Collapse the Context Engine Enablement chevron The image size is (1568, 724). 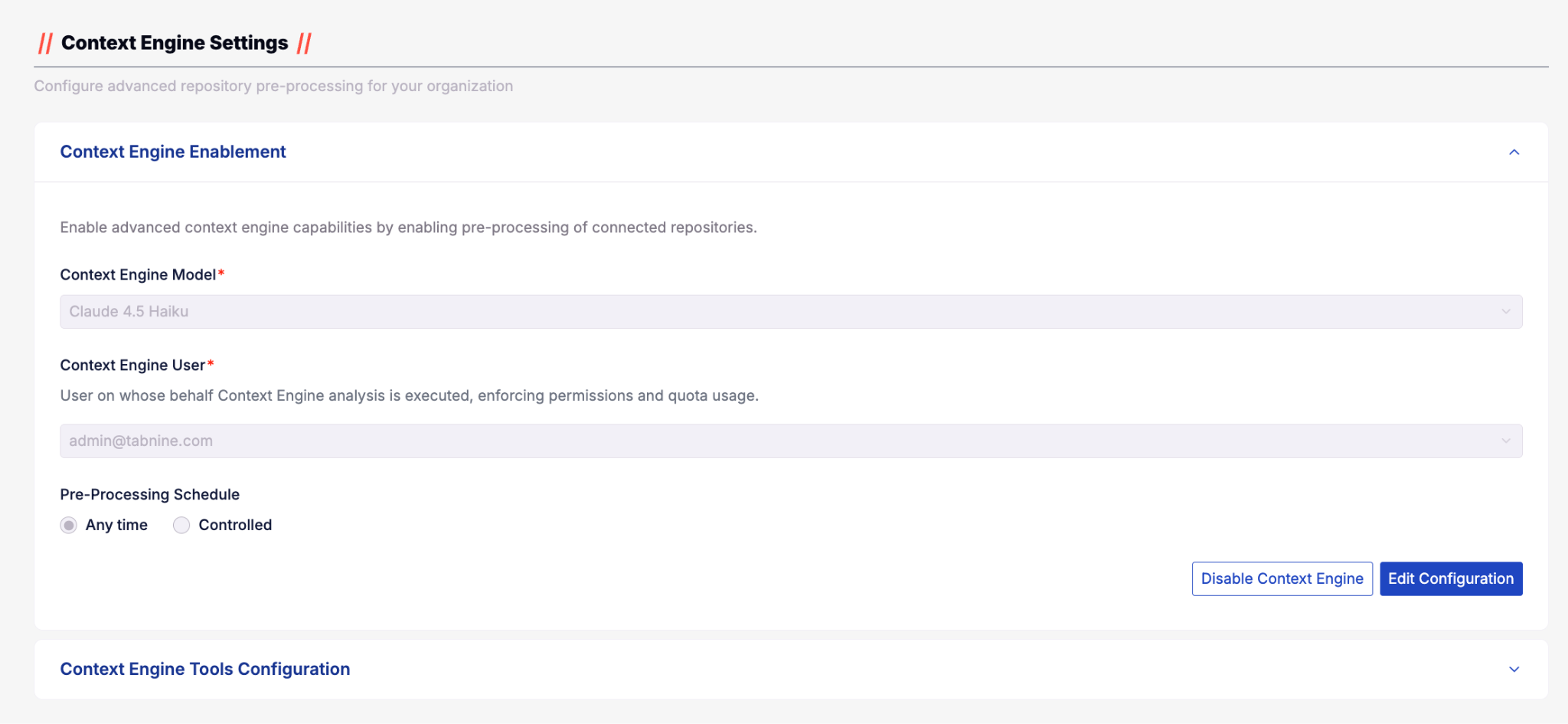click(x=1514, y=152)
